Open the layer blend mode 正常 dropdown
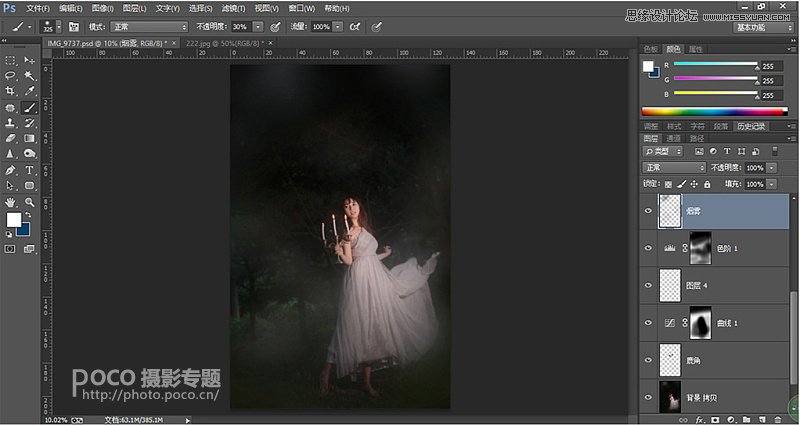 (x=674, y=168)
